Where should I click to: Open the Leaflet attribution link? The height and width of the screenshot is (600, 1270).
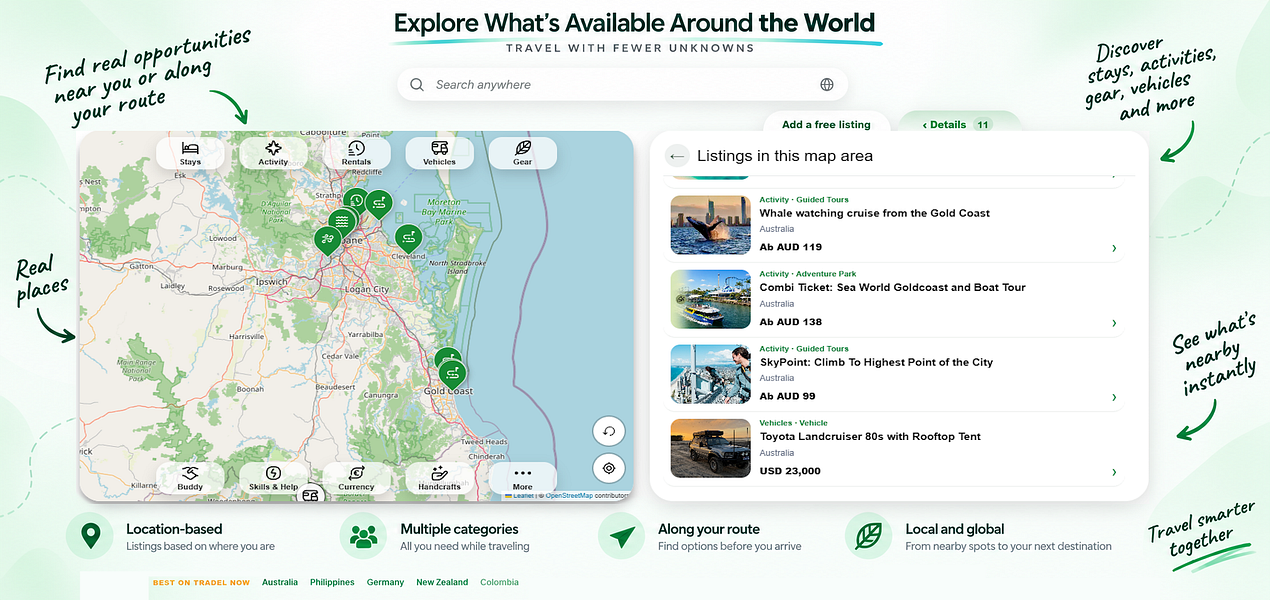click(519, 496)
